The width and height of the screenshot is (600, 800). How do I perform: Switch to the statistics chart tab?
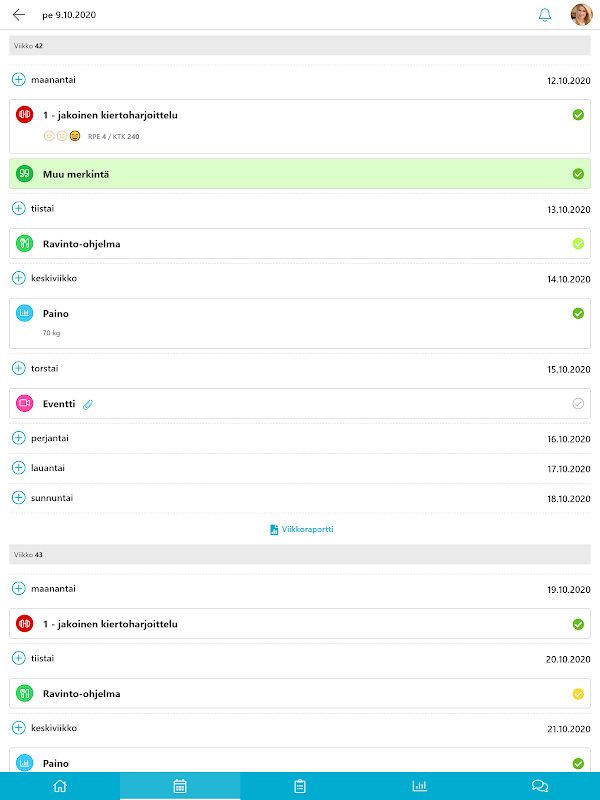click(420, 786)
